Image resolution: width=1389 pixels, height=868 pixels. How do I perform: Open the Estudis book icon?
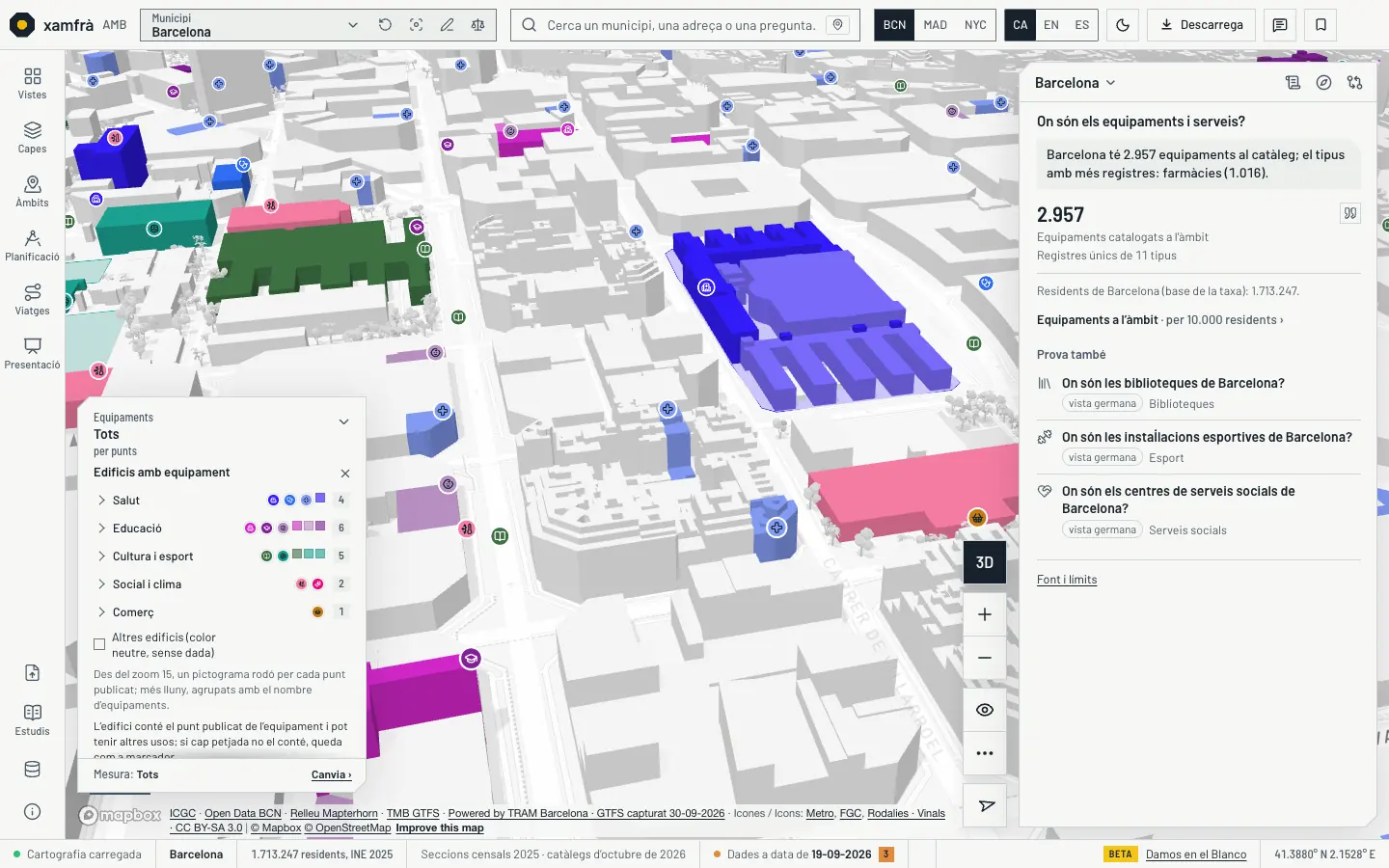tap(32, 719)
